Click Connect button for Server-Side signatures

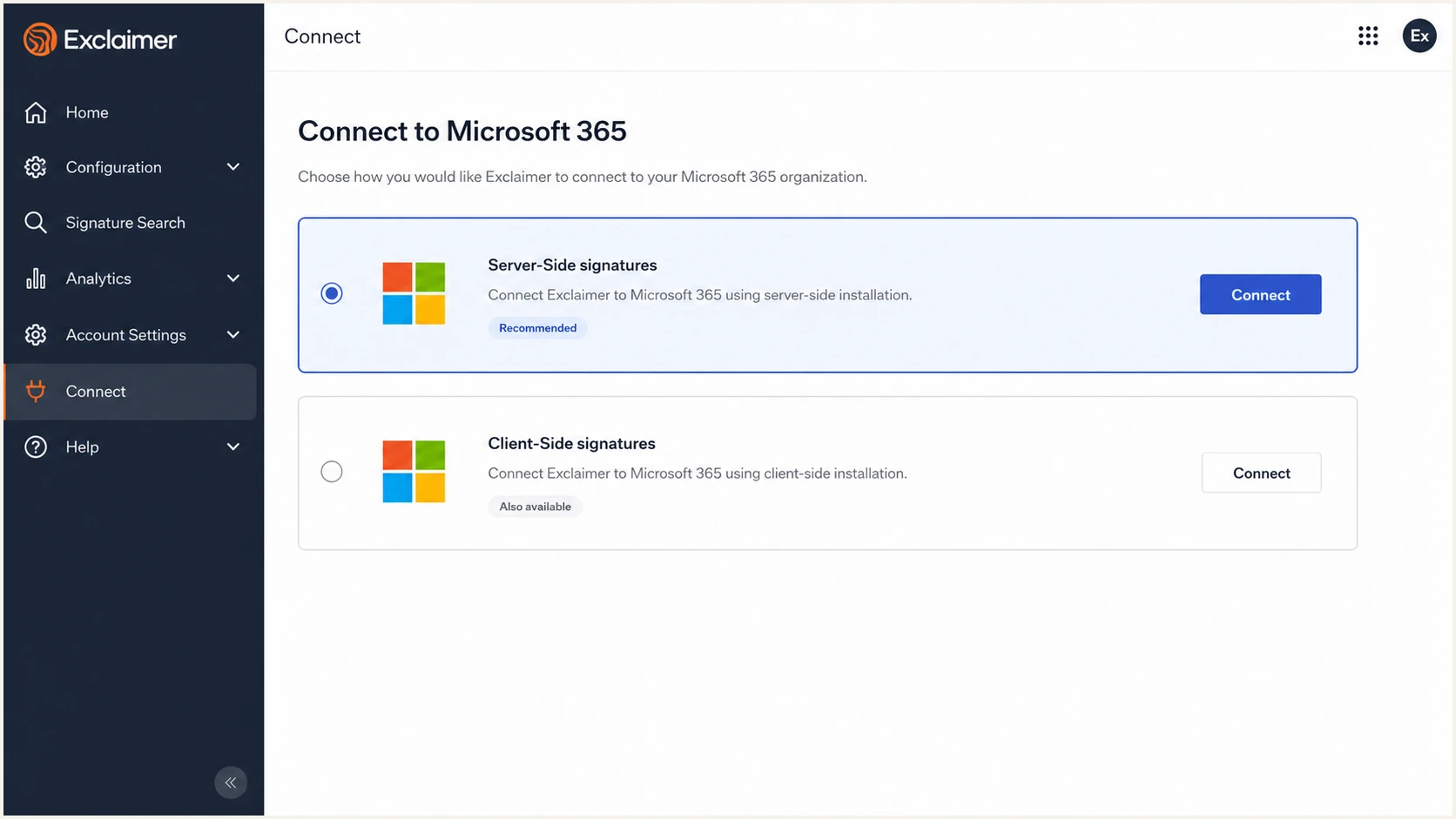point(1260,294)
